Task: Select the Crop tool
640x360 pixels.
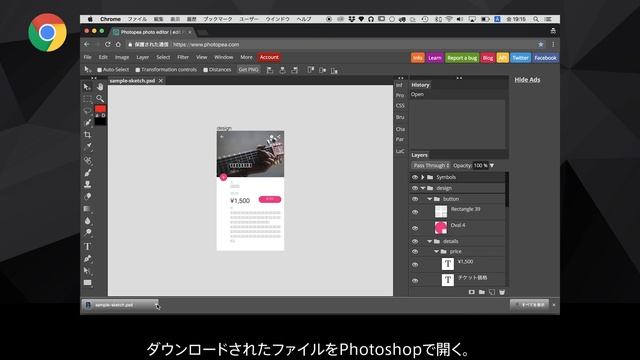Action: pos(87,134)
